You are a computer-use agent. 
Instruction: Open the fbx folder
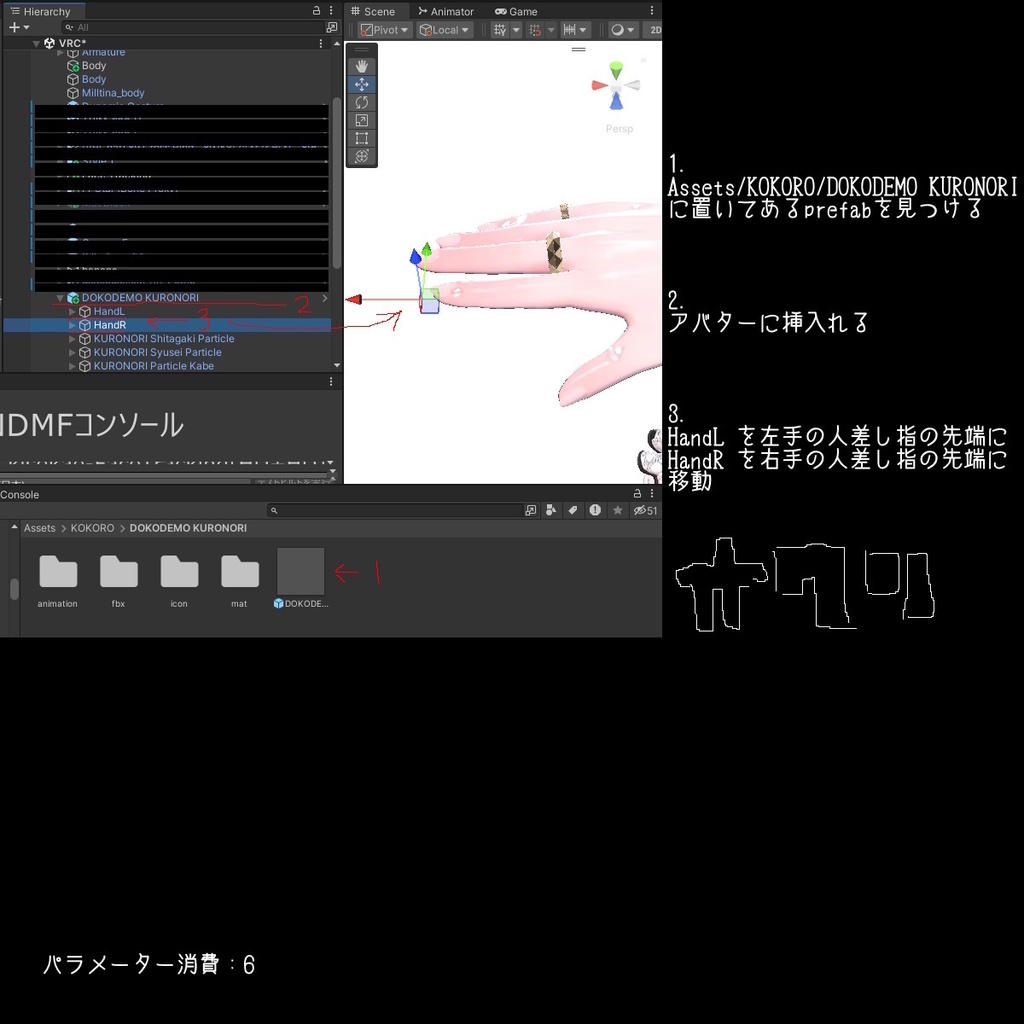click(118, 580)
